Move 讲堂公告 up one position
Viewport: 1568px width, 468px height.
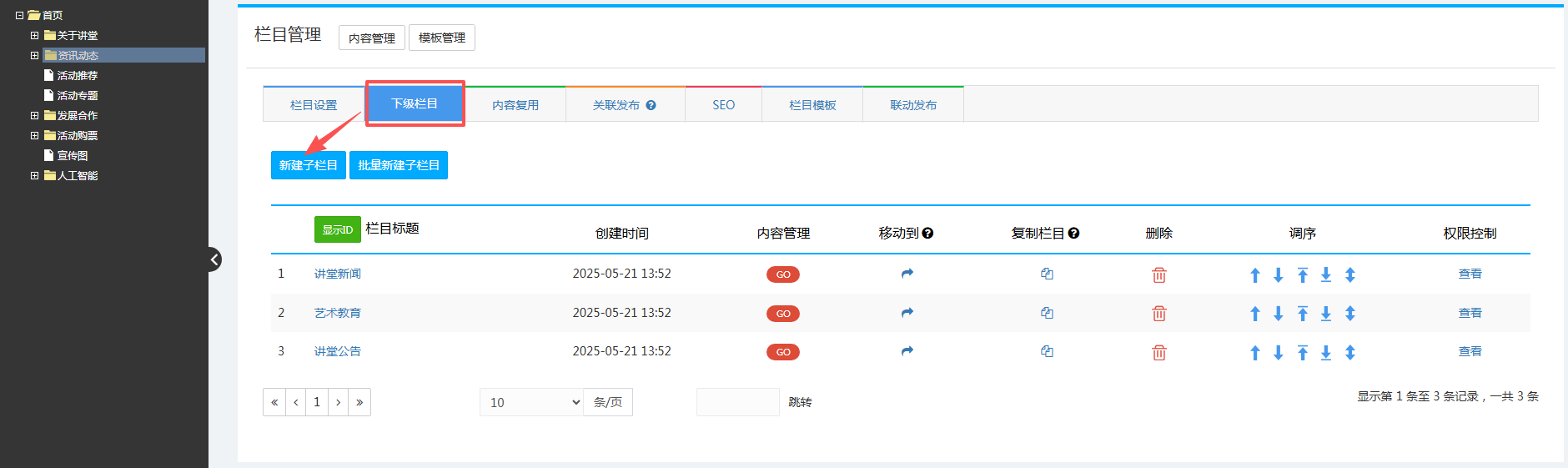pos(1254,353)
